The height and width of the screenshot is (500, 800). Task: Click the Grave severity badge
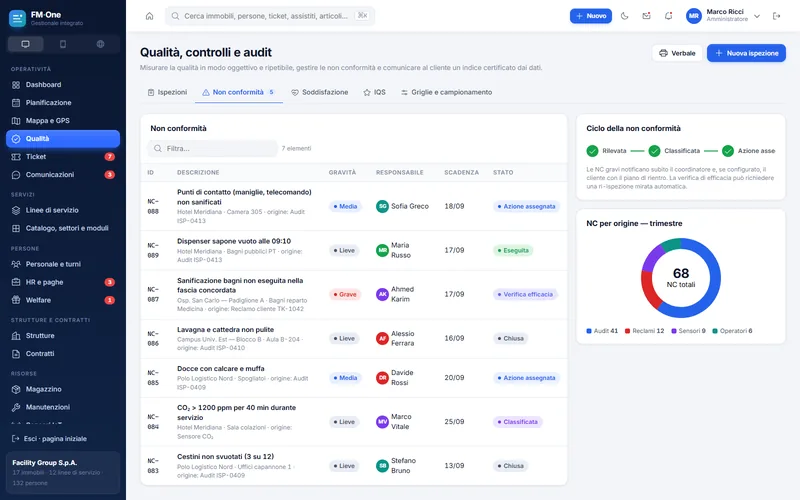click(345, 294)
